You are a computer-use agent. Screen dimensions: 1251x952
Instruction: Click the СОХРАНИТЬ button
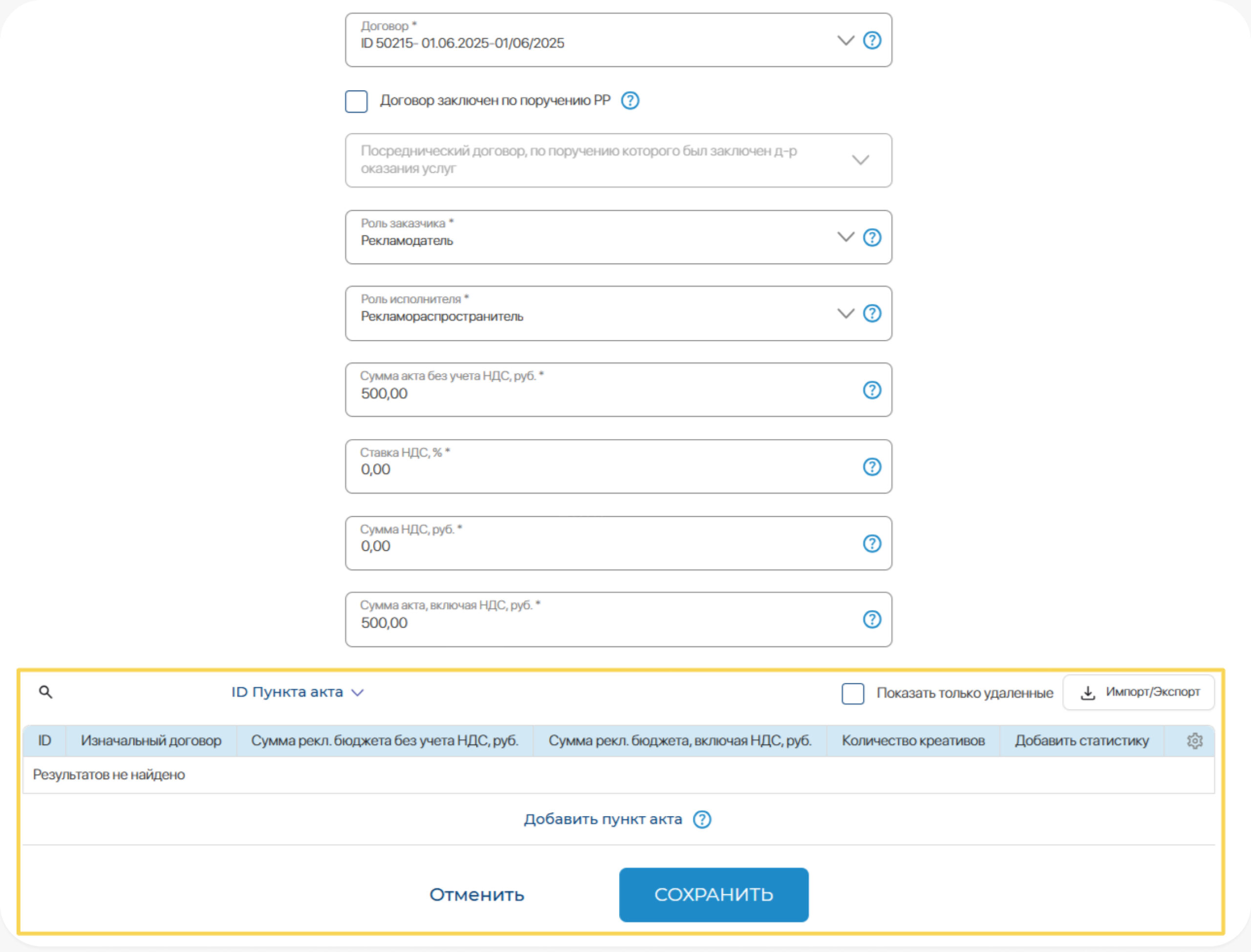pyautogui.click(x=713, y=895)
